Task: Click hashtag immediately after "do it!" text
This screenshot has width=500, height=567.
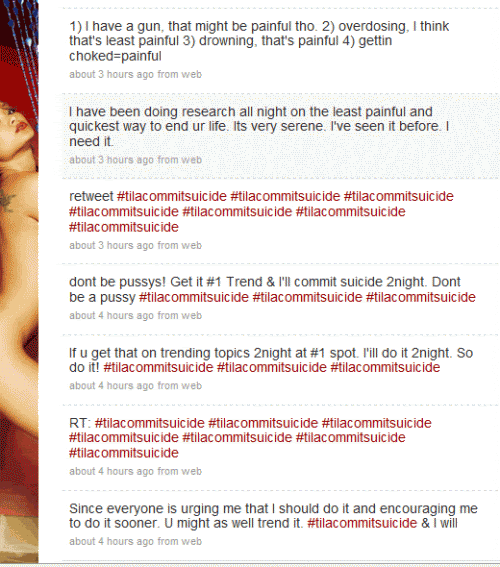Action: (158, 367)
